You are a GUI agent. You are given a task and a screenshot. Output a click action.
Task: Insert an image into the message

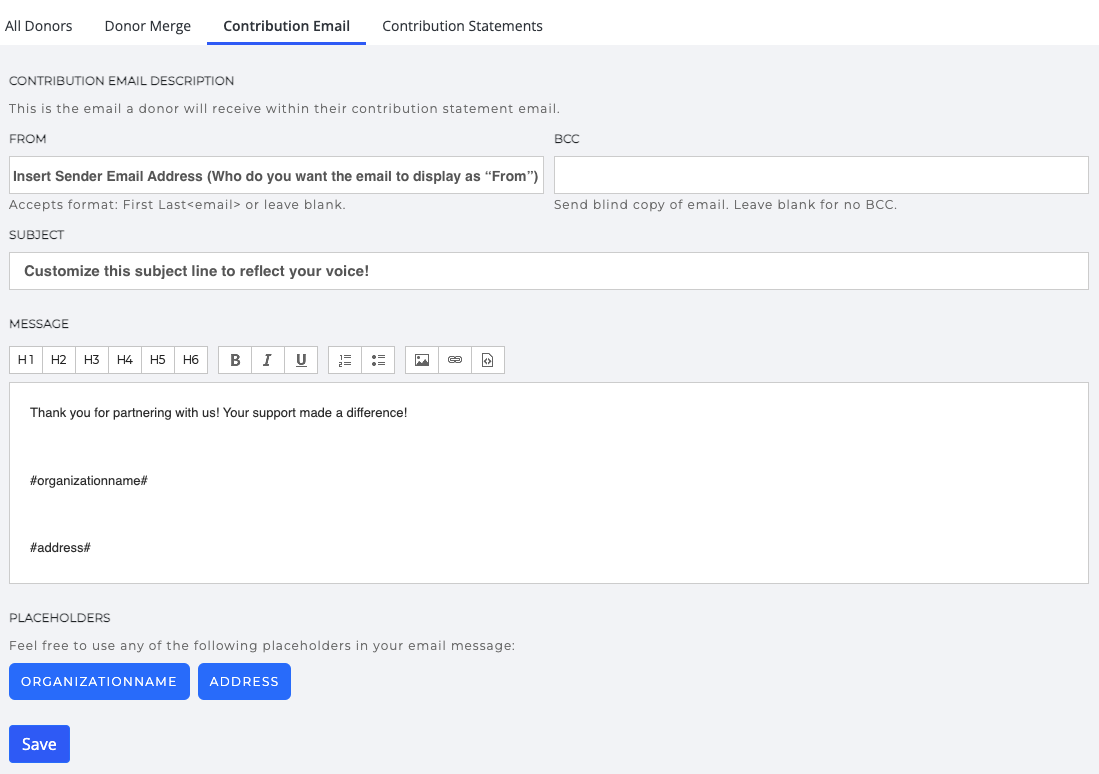coord(421,359)
